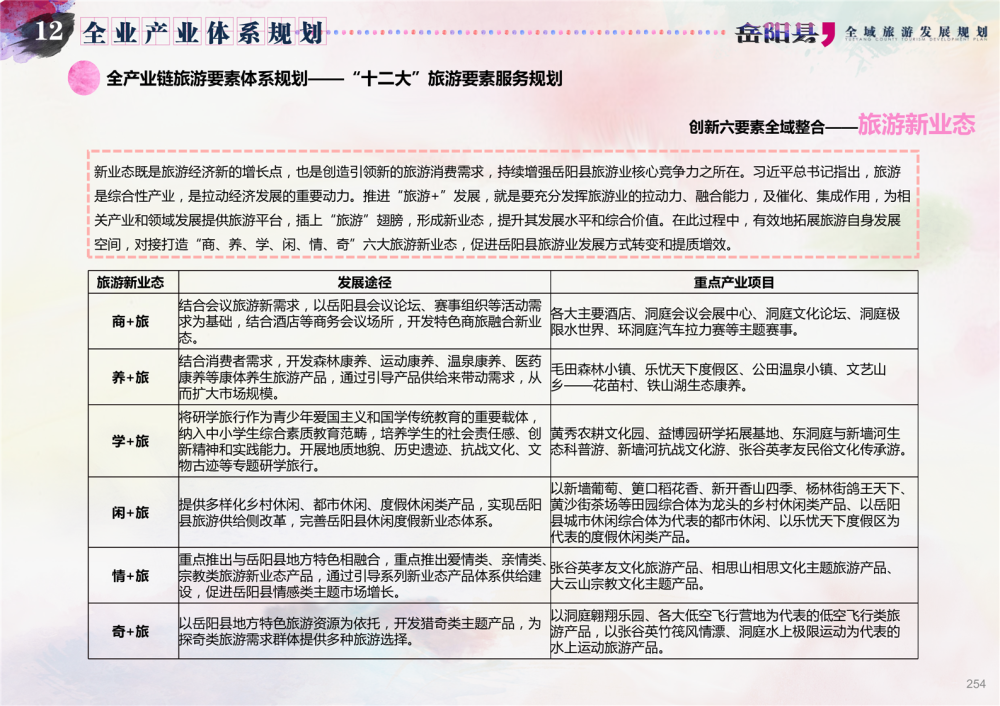The width and height of the screenshot is (1000, 706).
Task: Click the 重点产业项目 column header
Action: pyautogui.click(x=733, y=283)
